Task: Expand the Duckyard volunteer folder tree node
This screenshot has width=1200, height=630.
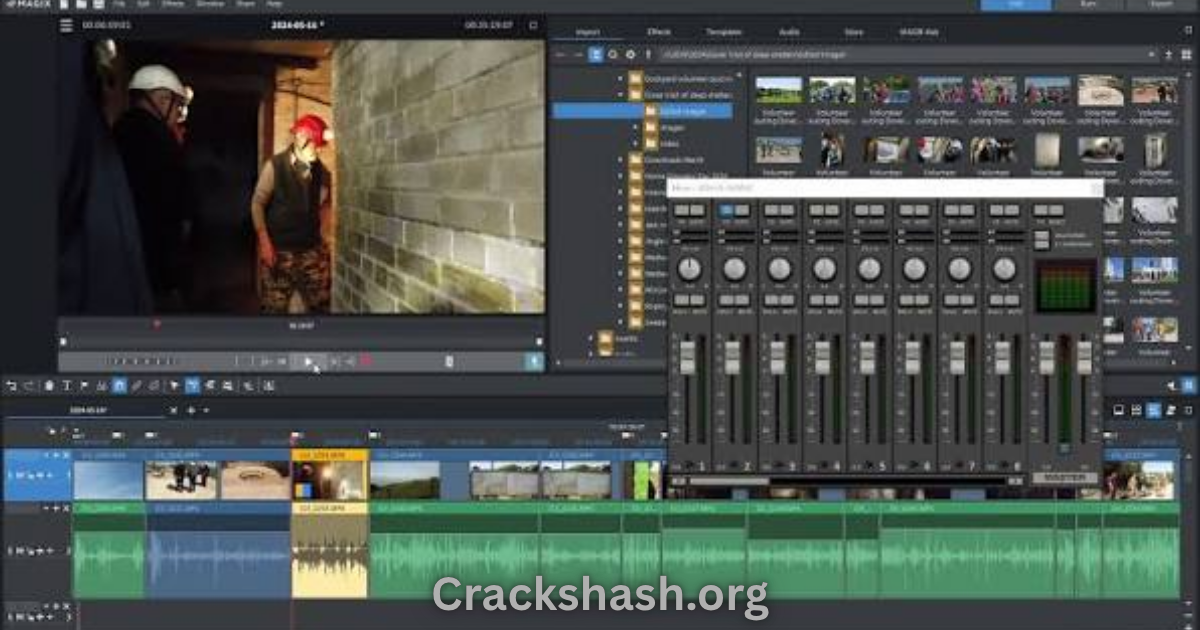Action: click(621, 76)
